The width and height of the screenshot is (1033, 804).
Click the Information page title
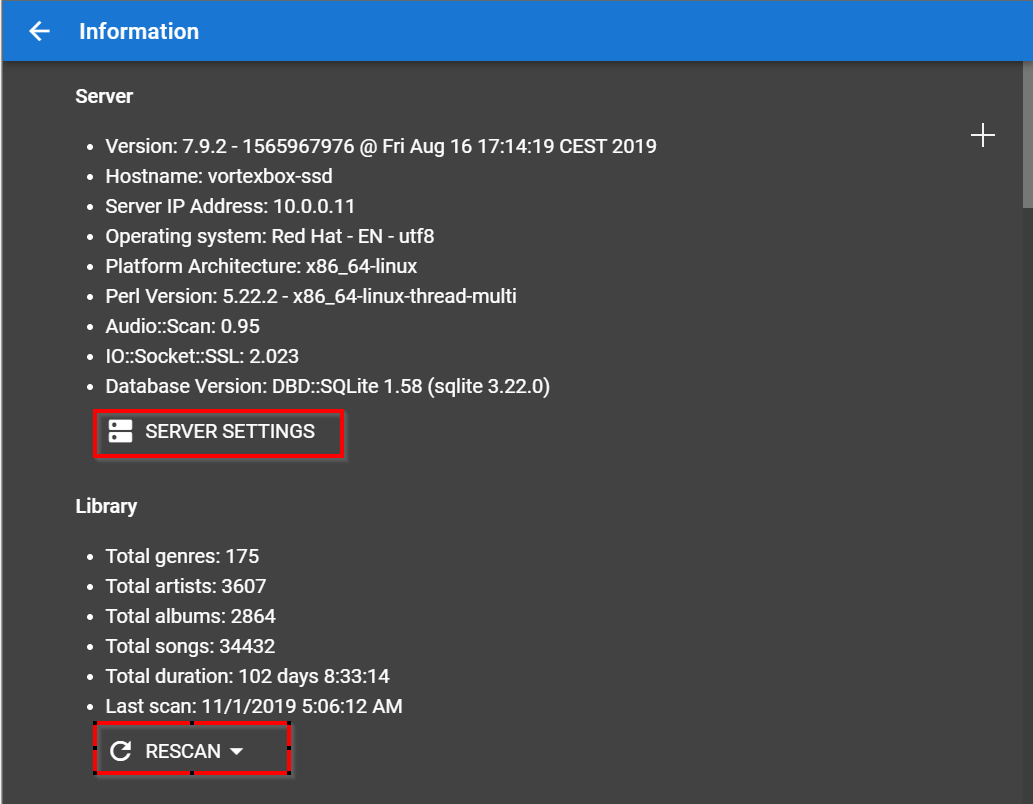coord(139,31)
